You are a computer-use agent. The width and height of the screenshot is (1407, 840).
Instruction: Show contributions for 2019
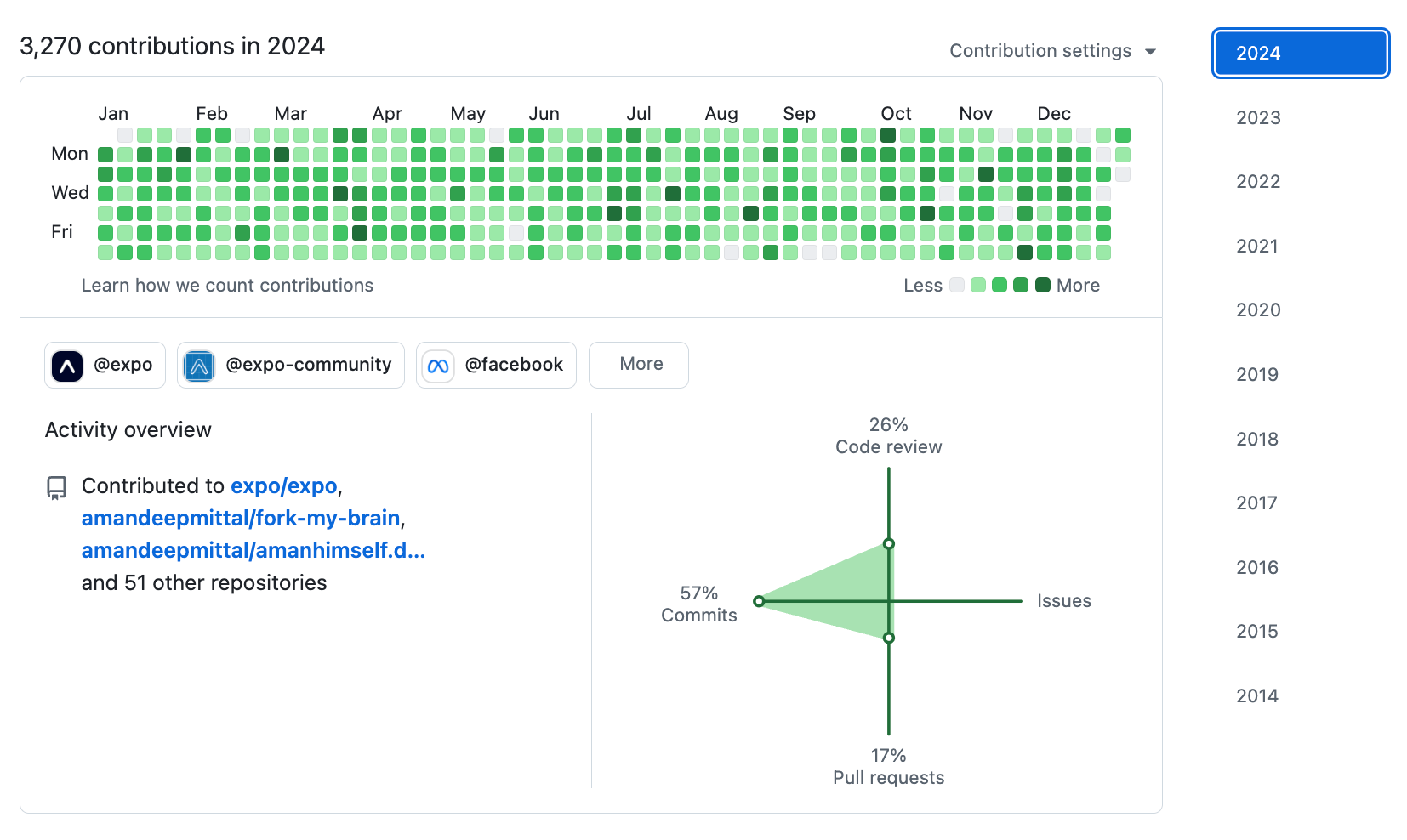pyautogui.click(x=1257, y=375)
